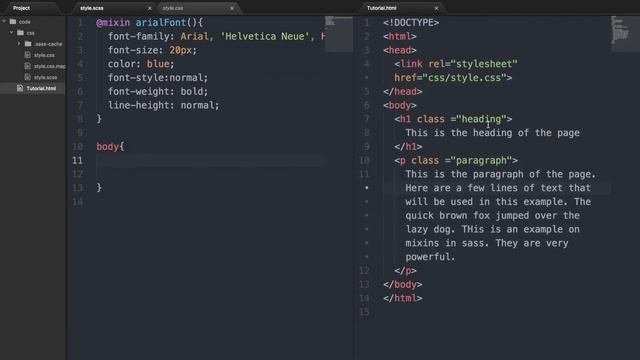Select the .sass-cache folder name

point(48,44)
